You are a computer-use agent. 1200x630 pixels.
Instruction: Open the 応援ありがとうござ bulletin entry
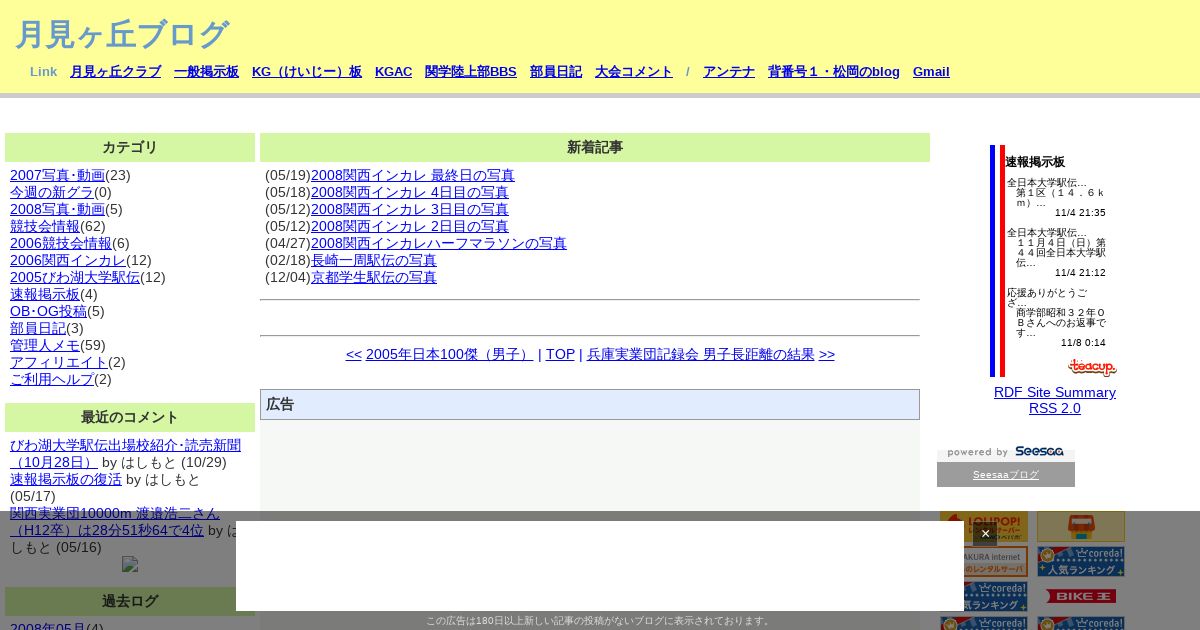pyautogui.click(x=1056, y=312)
